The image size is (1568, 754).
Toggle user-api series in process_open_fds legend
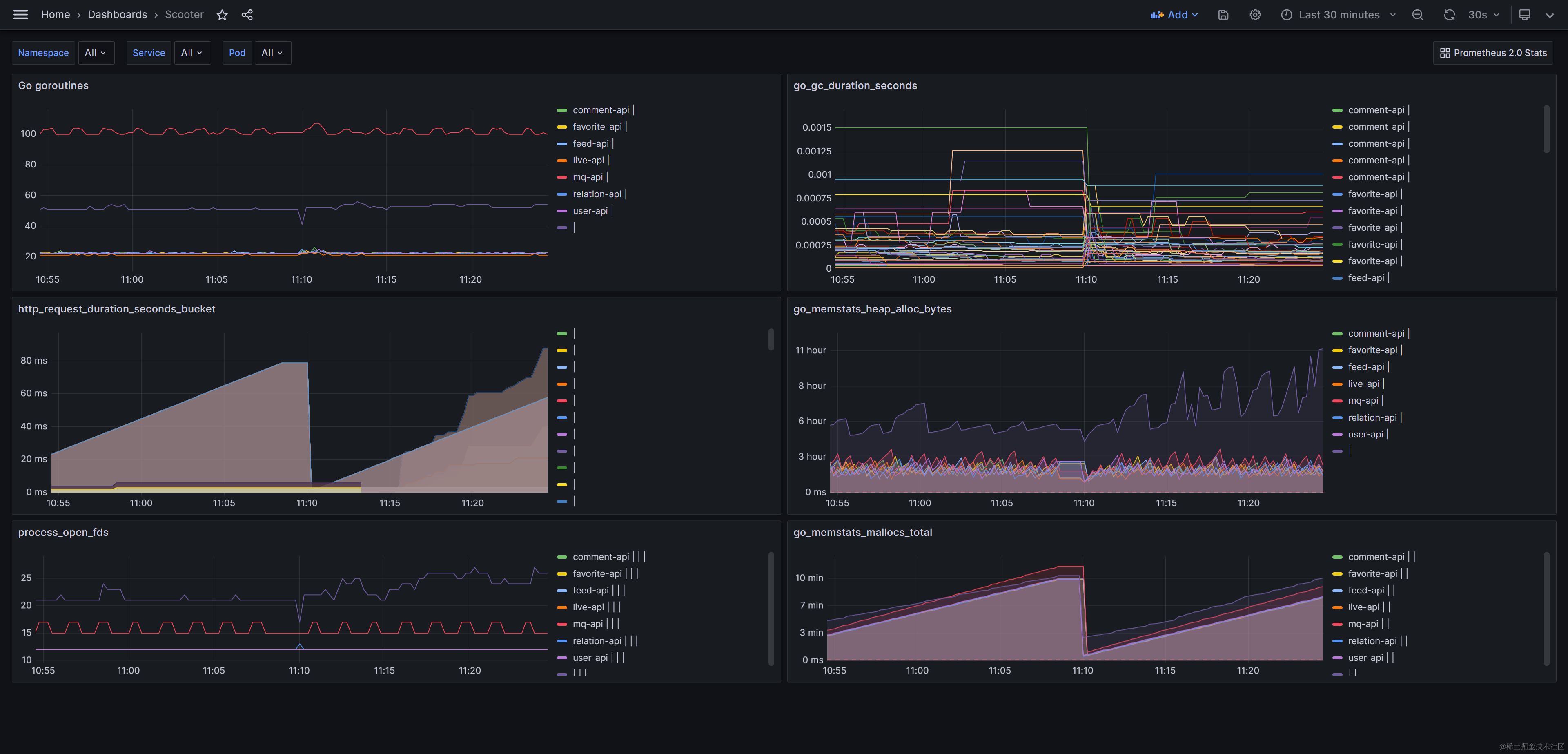pos(590,658)
